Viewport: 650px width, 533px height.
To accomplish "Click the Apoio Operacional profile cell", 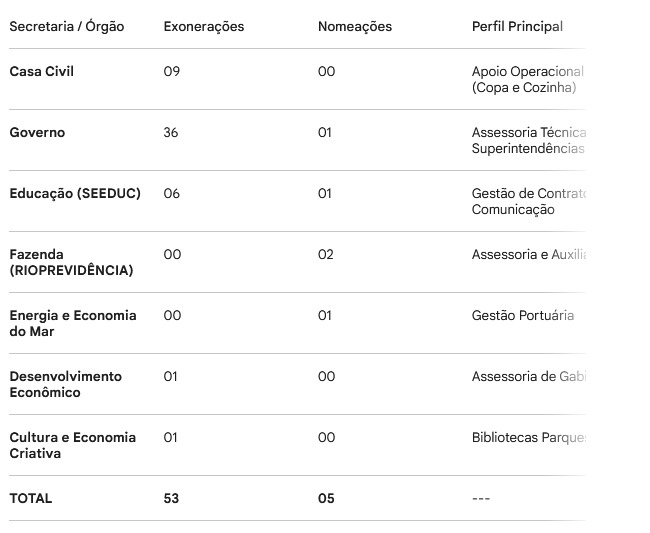I will point(527,79).
